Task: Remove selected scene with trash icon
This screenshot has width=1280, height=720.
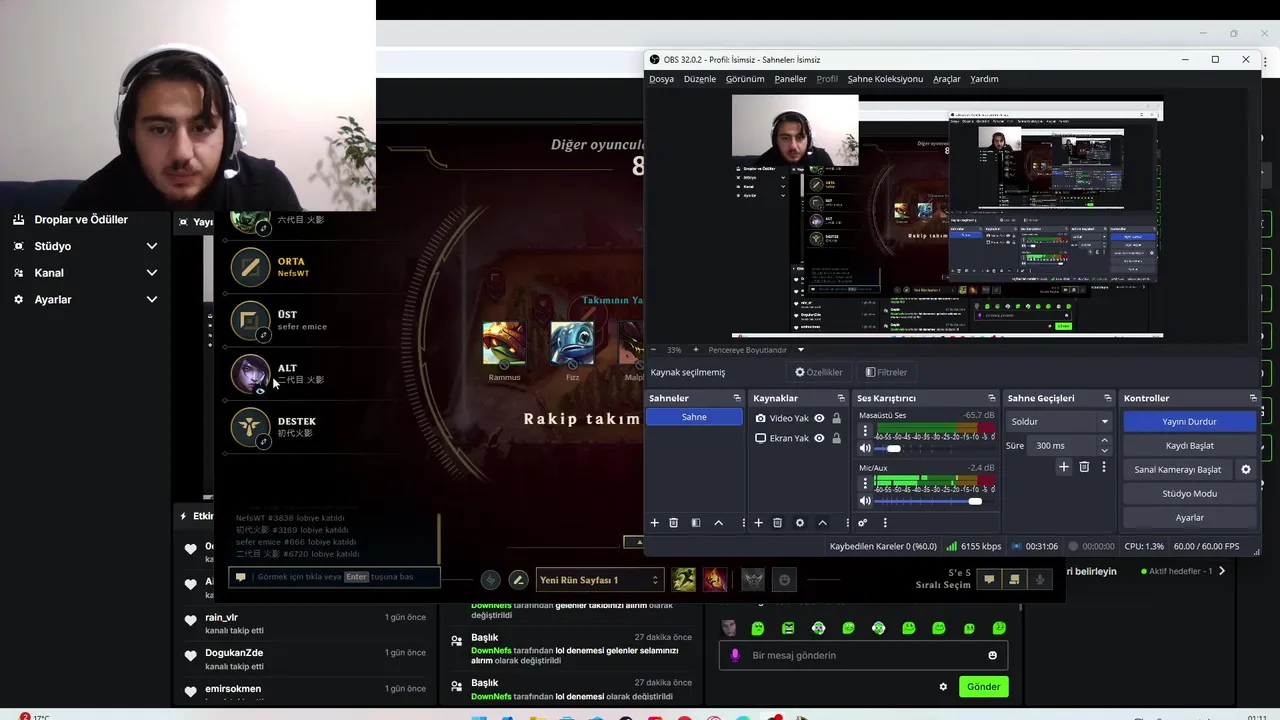Action: click(x=674, y=523)
